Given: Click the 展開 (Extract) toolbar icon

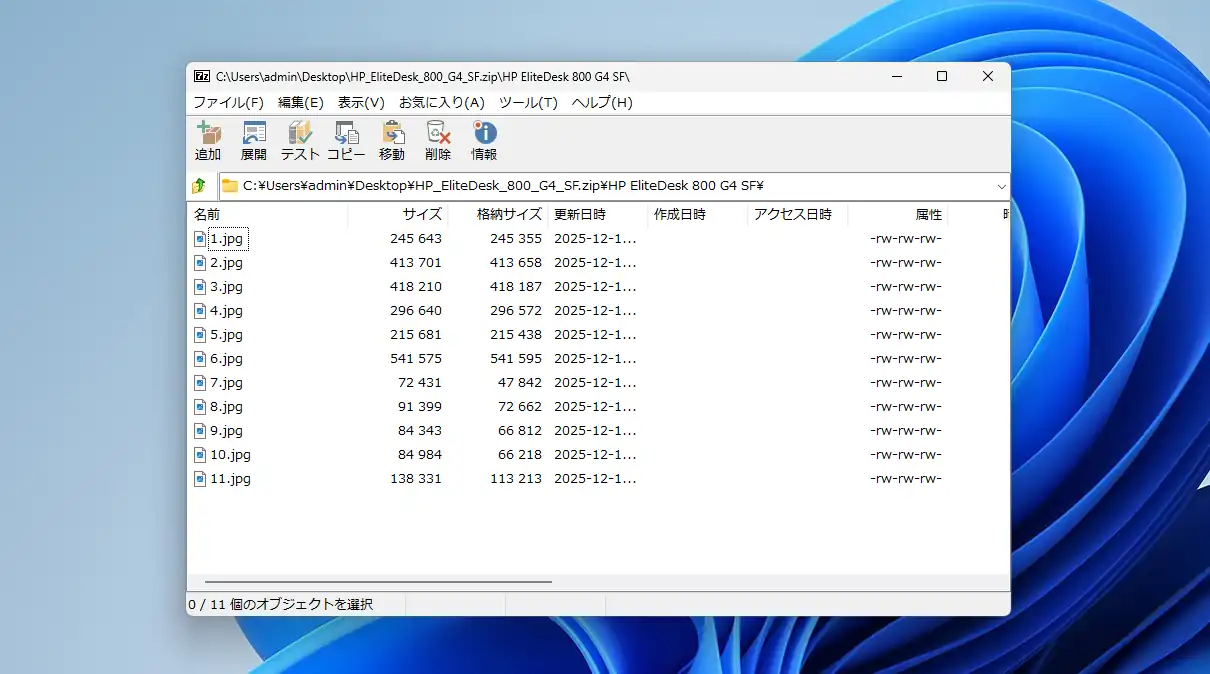Looking at the screenshot, I should pyautogui.click(x=254, y=140).
